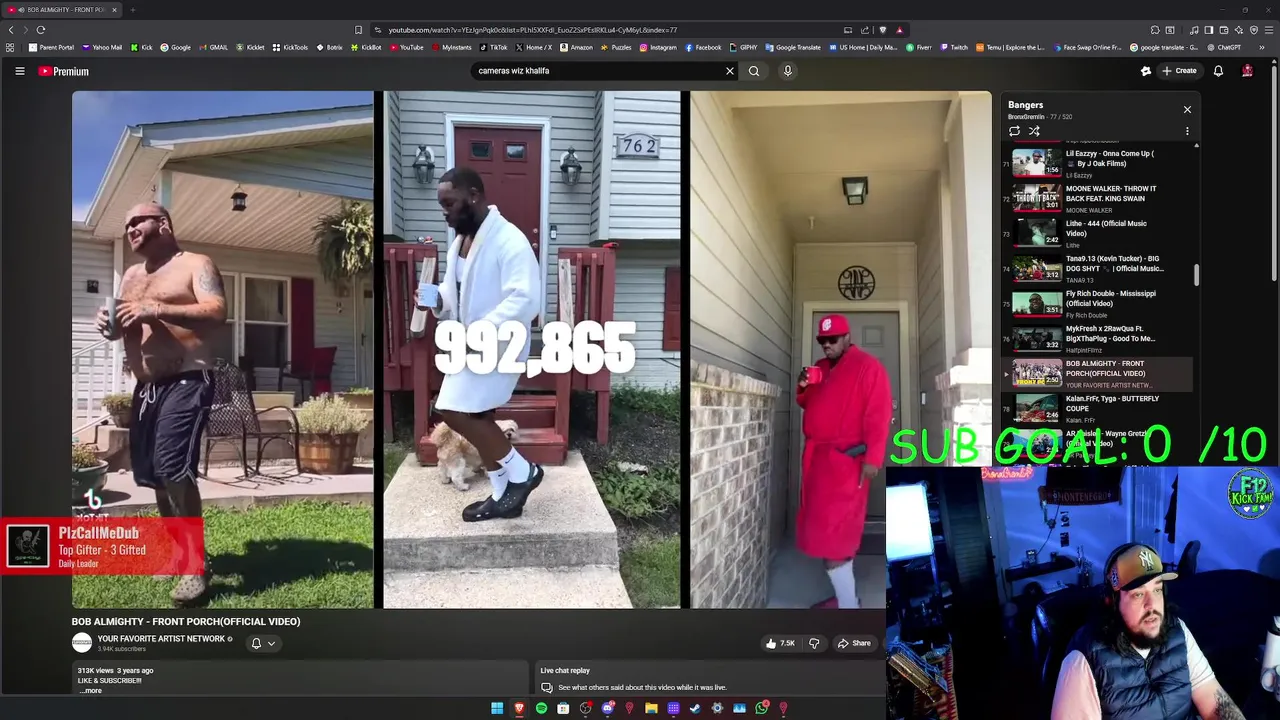Reload the page
The height and width of the screenshot is (720, 1280).
click(41, 30)
